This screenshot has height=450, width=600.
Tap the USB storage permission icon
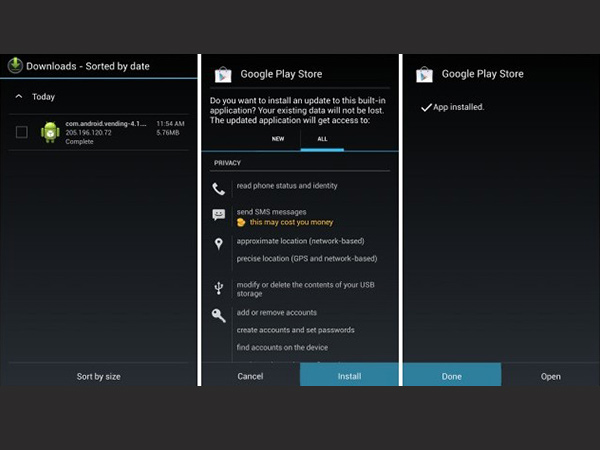pos(218,288)
